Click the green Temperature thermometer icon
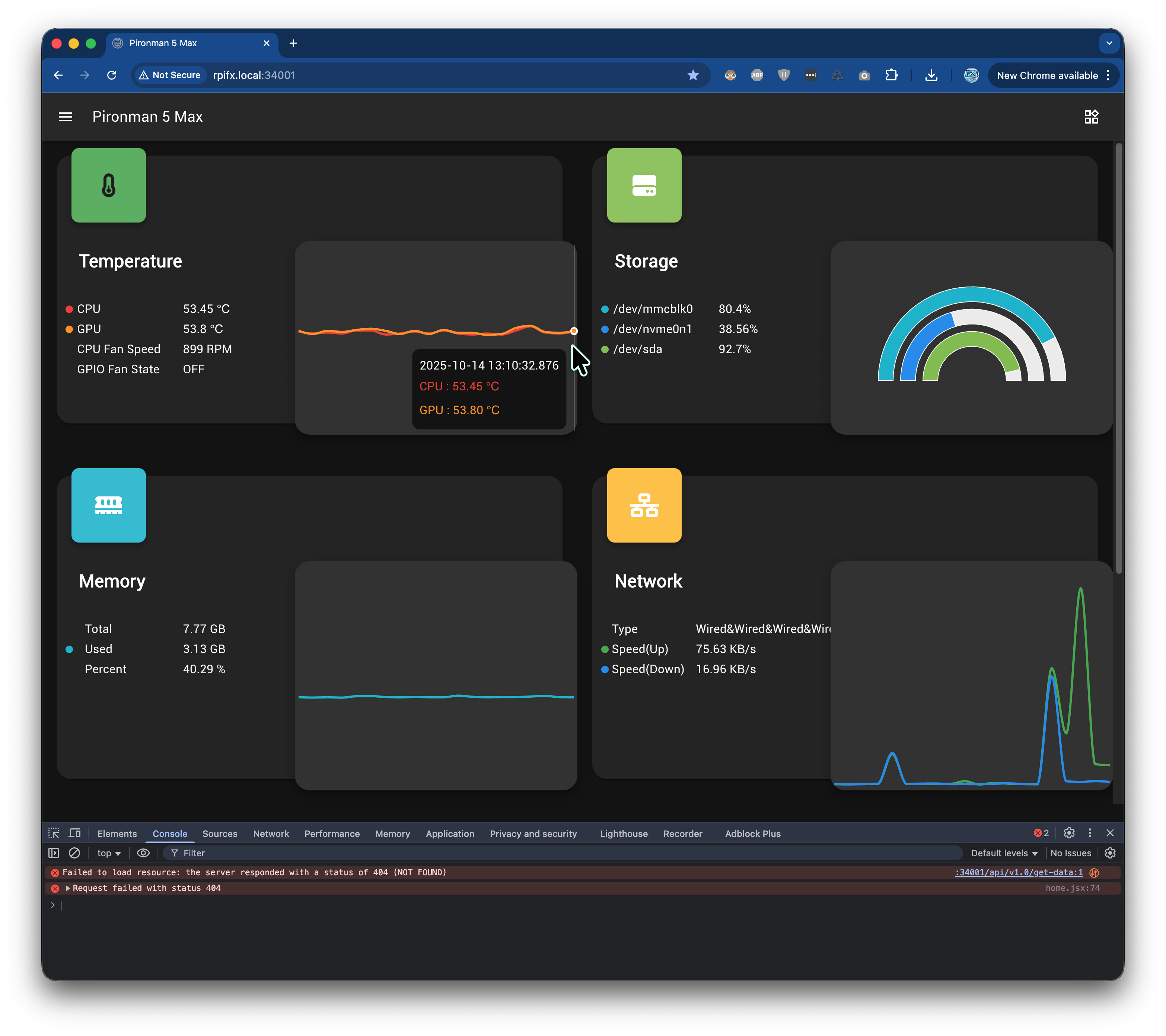This screenshot has width=1166, height=1036. coord(108,185)
